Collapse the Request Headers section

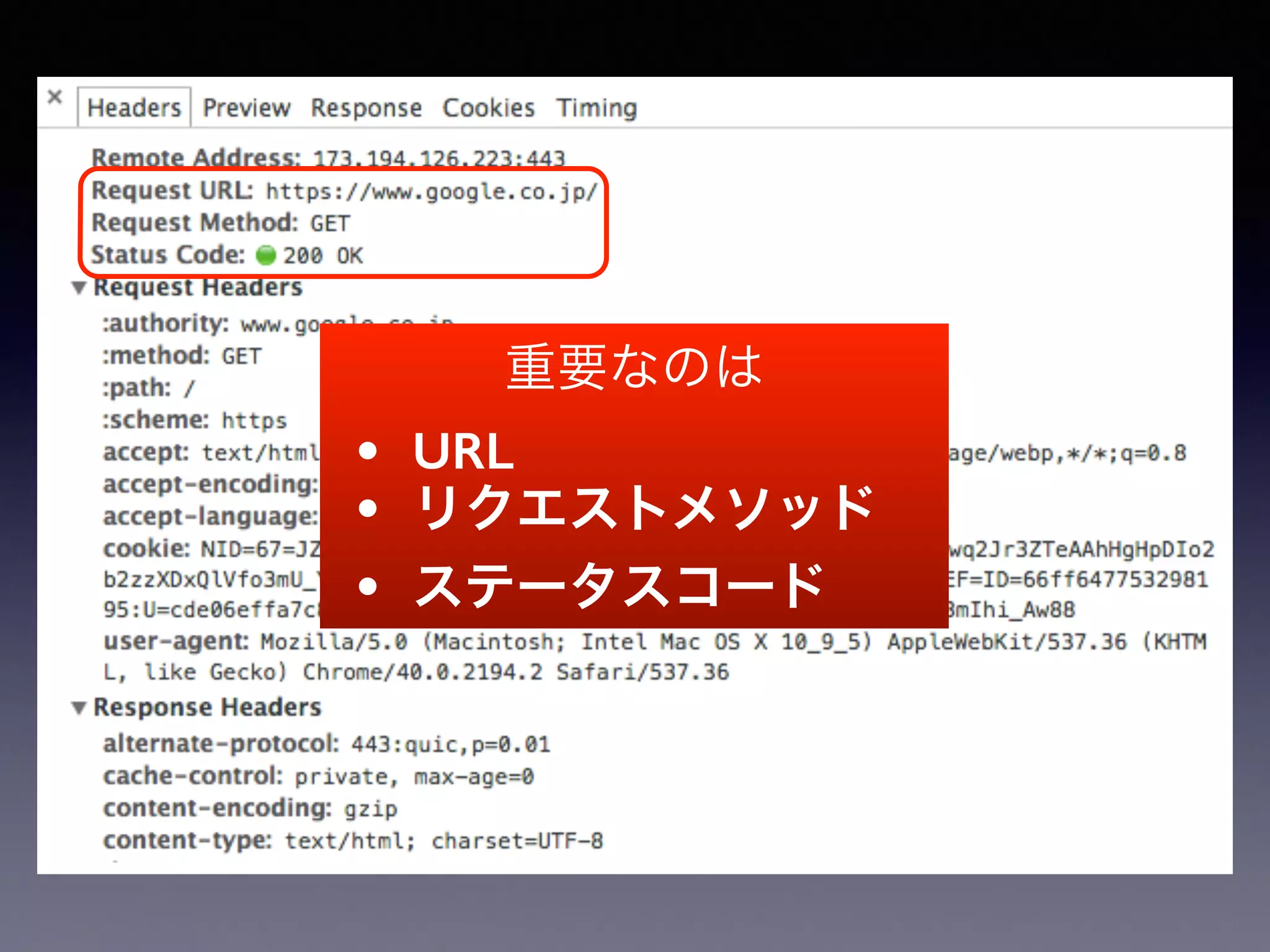pyautogui.click(x=79, y=288)
